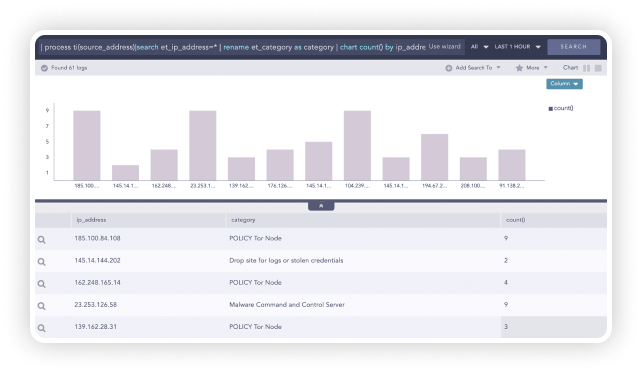Click the chart bar labeled 23.253.1...
The image size is (642, 373).
203,145
